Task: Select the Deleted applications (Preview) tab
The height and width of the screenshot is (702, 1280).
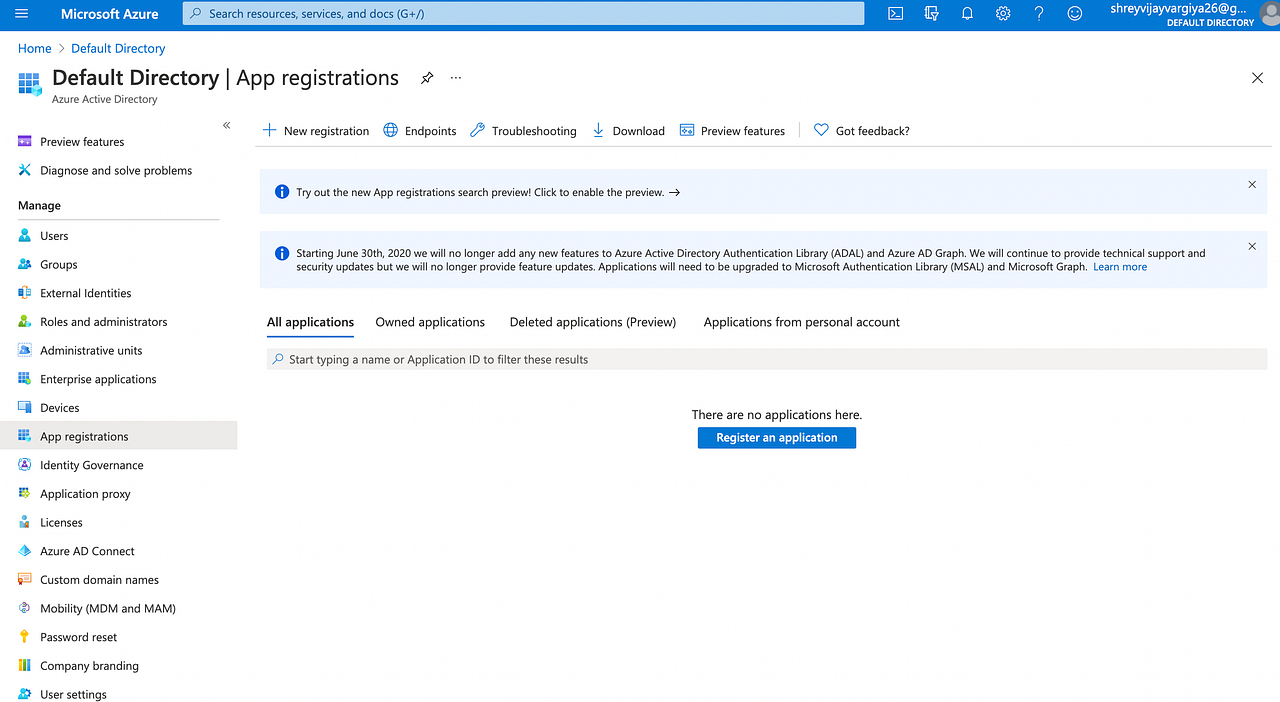Action: (592, 322)
